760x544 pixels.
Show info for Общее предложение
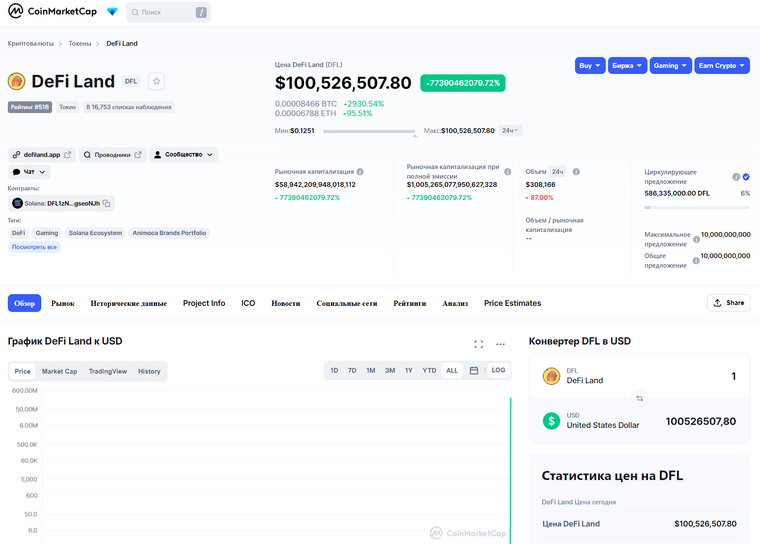coord(696,261)
